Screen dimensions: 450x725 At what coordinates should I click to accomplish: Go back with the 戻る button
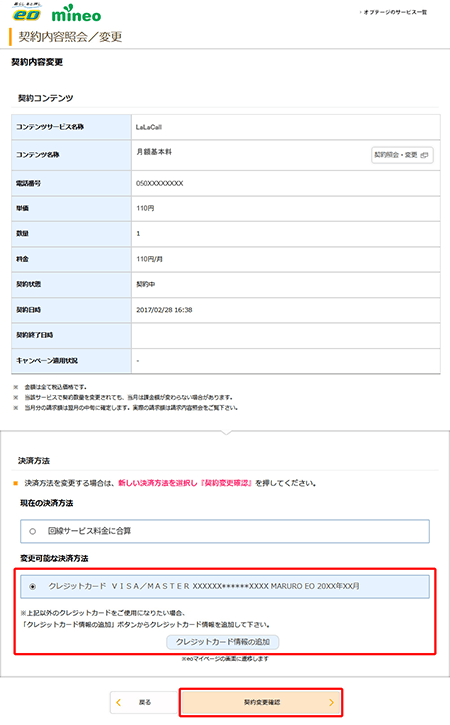pos(144,702)
